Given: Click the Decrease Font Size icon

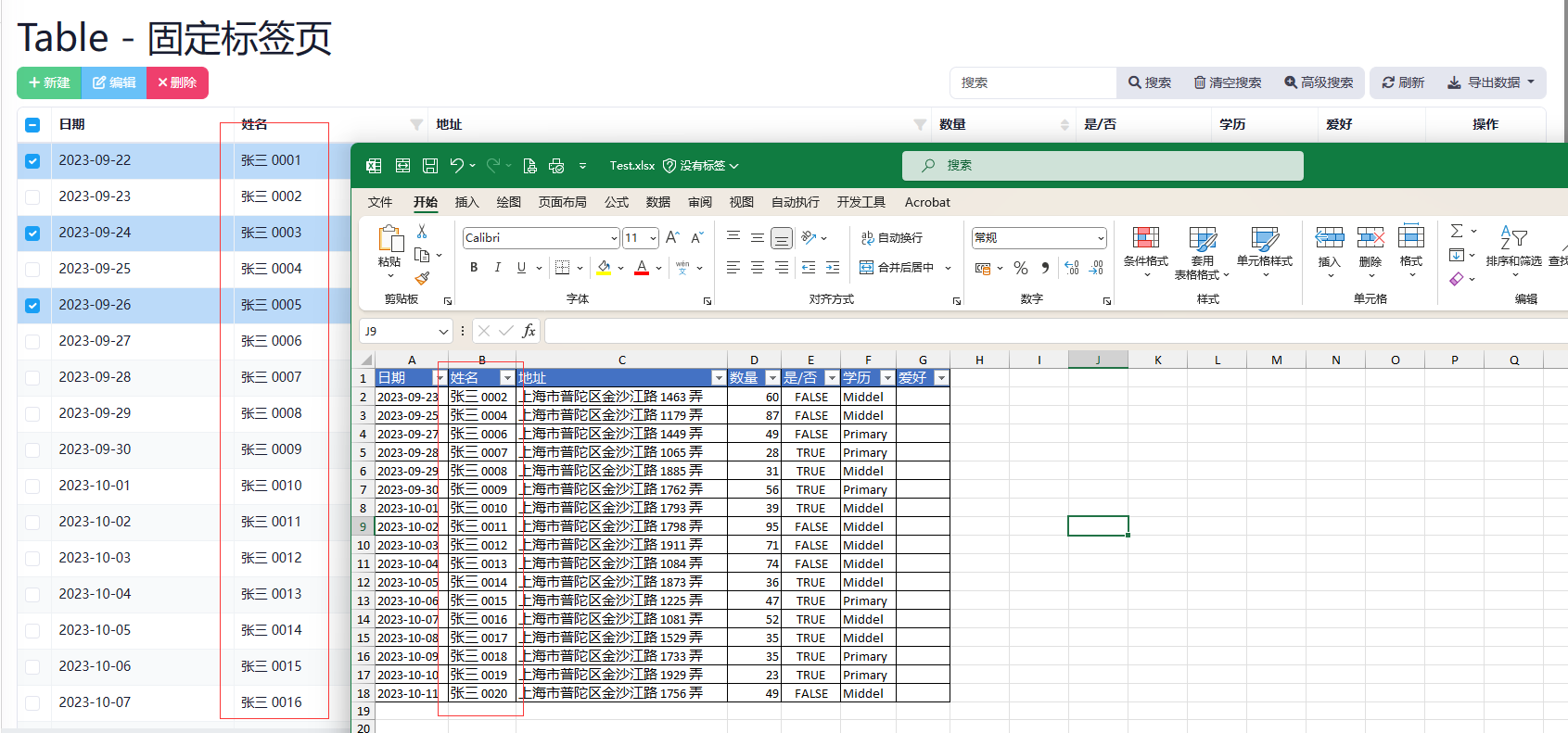Looking at the screenshot, I should (x=697, y=238).
